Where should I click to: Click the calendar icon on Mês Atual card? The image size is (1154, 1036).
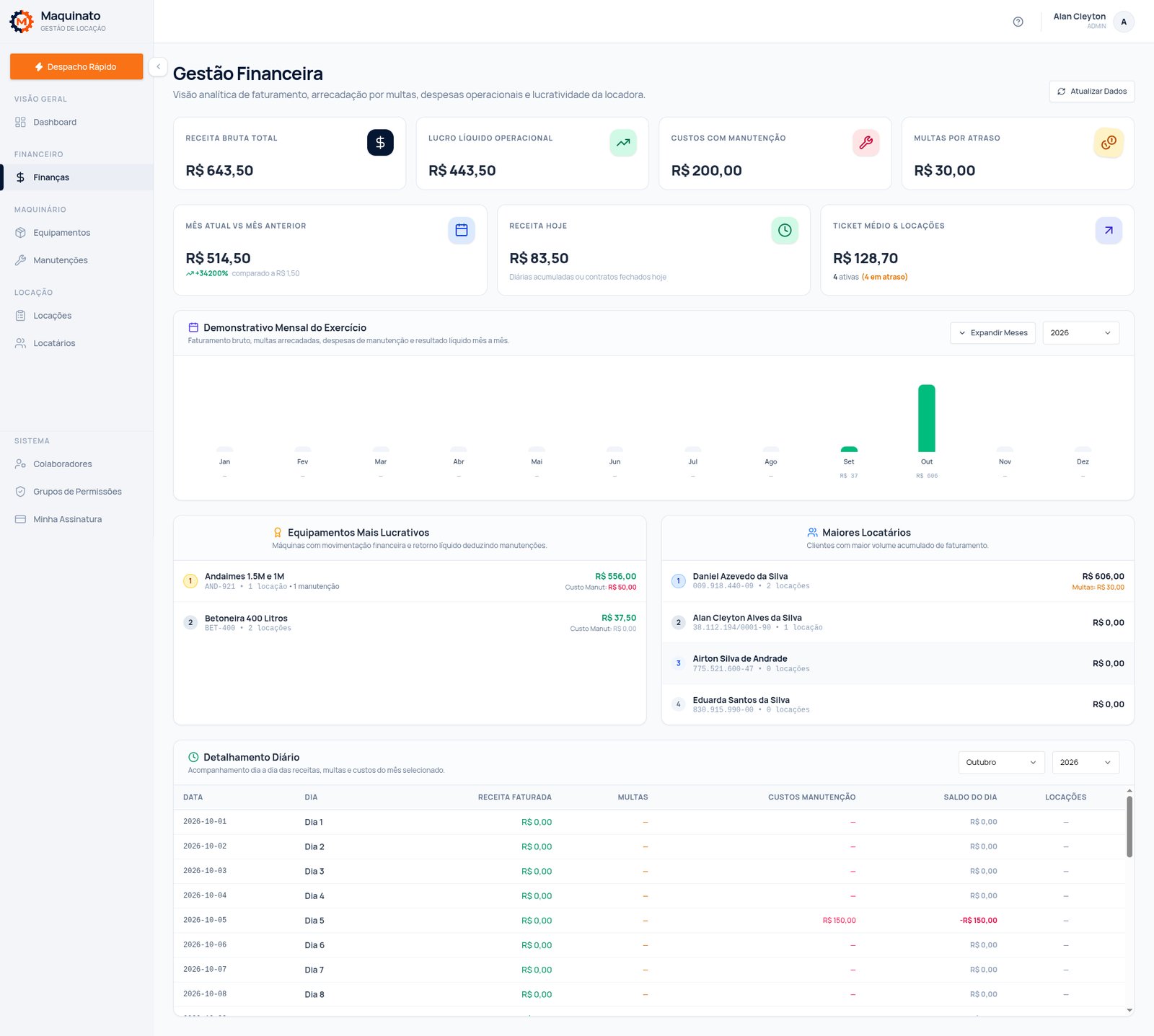tap(462, 231)
